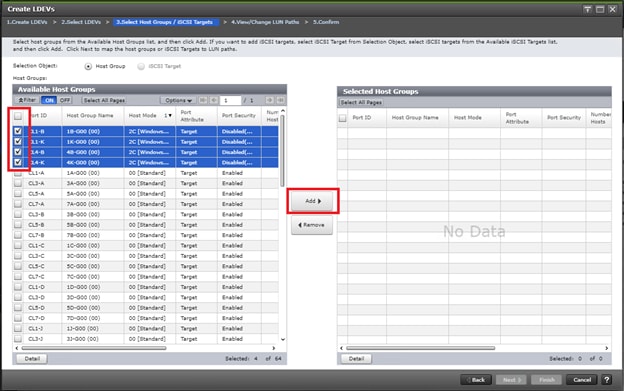Viewport: 624px width, 391px height.
Task: Go to next page of Available Host Groups
Action: [269, 100]
